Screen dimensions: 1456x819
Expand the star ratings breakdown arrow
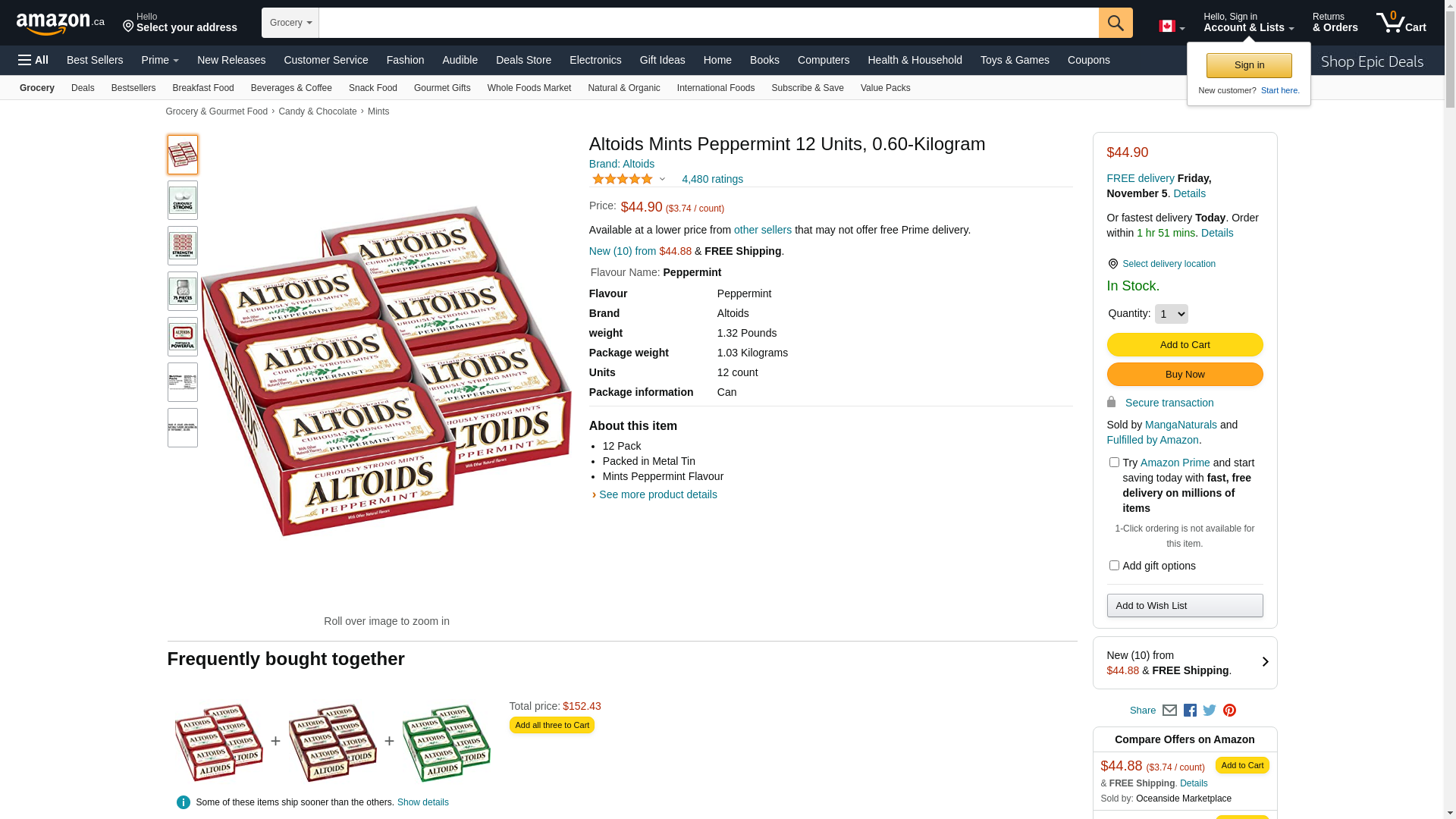tap(662, 180)
